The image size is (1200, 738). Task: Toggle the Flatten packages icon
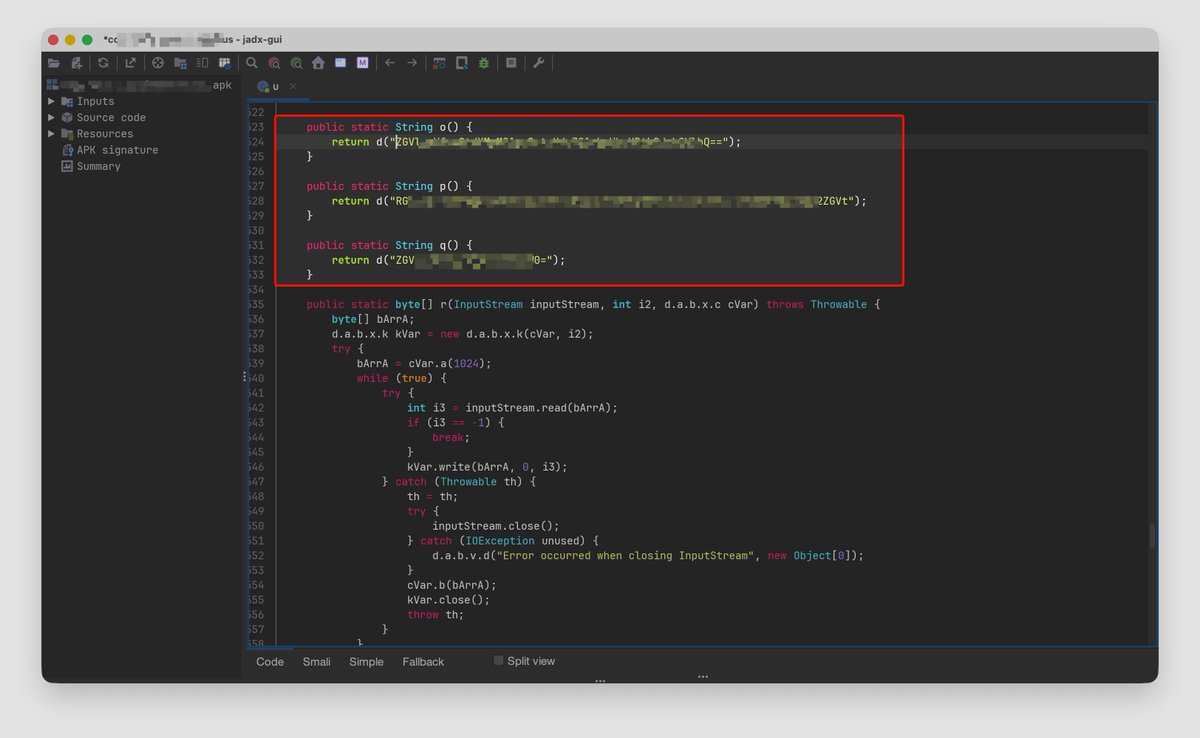tap(180, 63)
